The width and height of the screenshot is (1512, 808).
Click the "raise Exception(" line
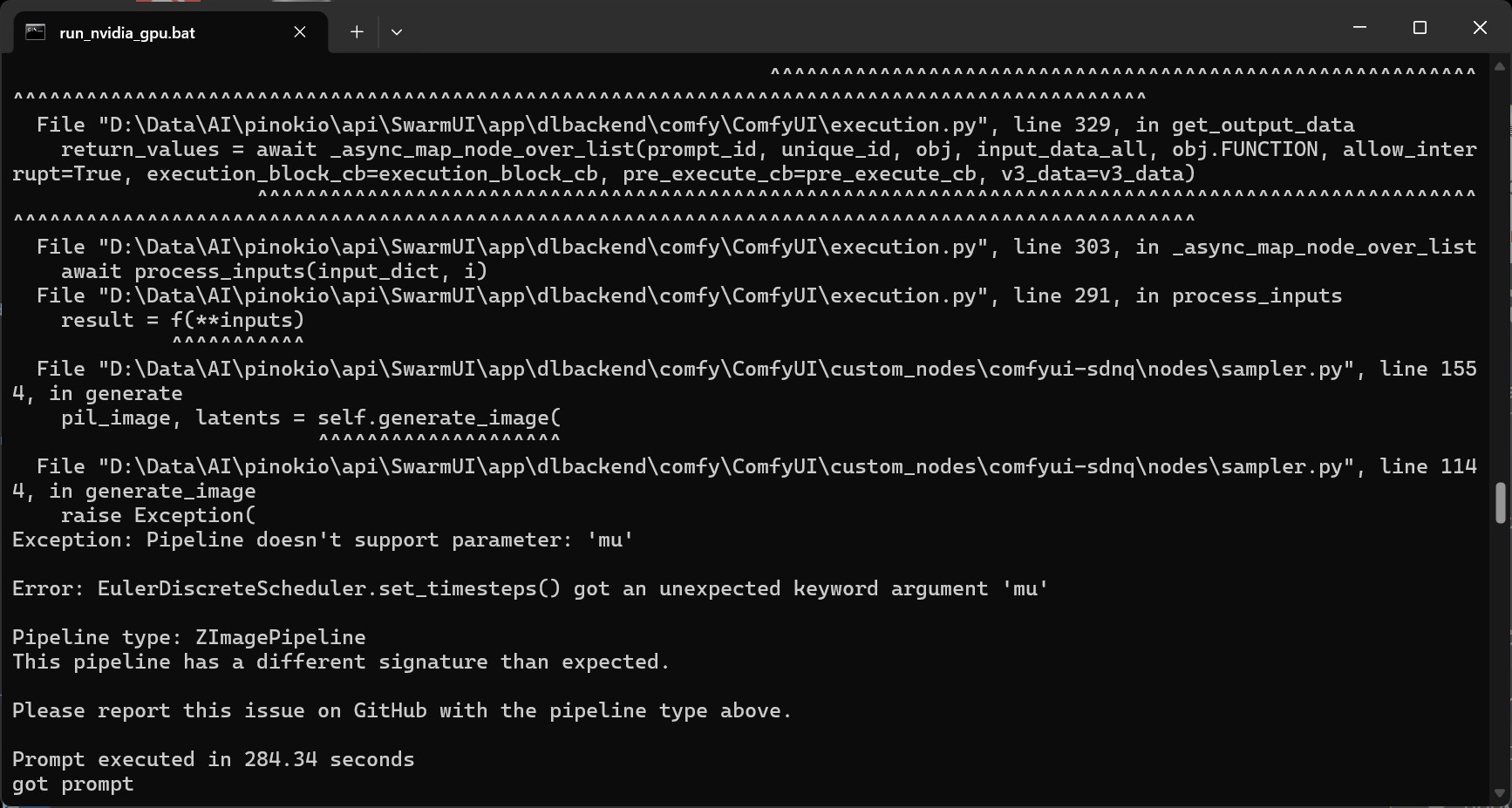pos(158,516)
